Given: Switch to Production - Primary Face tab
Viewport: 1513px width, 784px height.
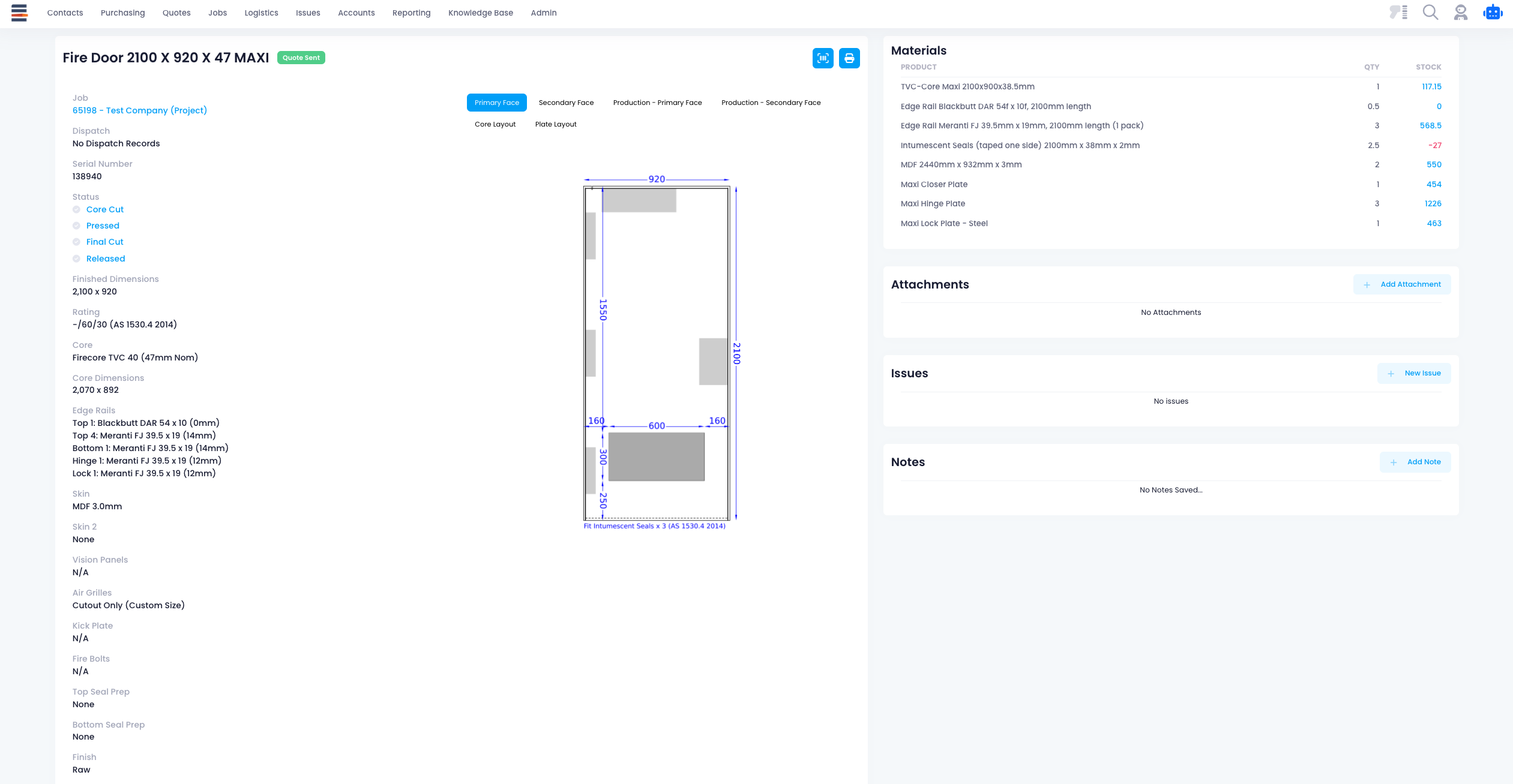Looking at the screenshot, I should click(657, 103).
